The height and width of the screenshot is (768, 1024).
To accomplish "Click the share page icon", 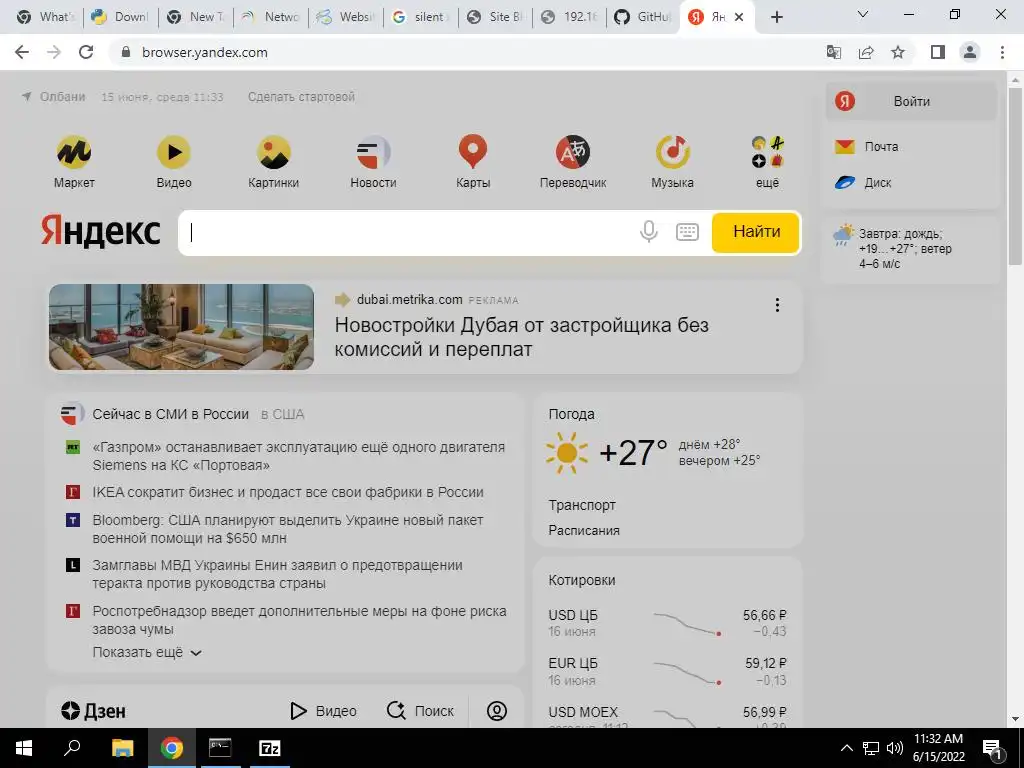I will [x=866, y=52].
